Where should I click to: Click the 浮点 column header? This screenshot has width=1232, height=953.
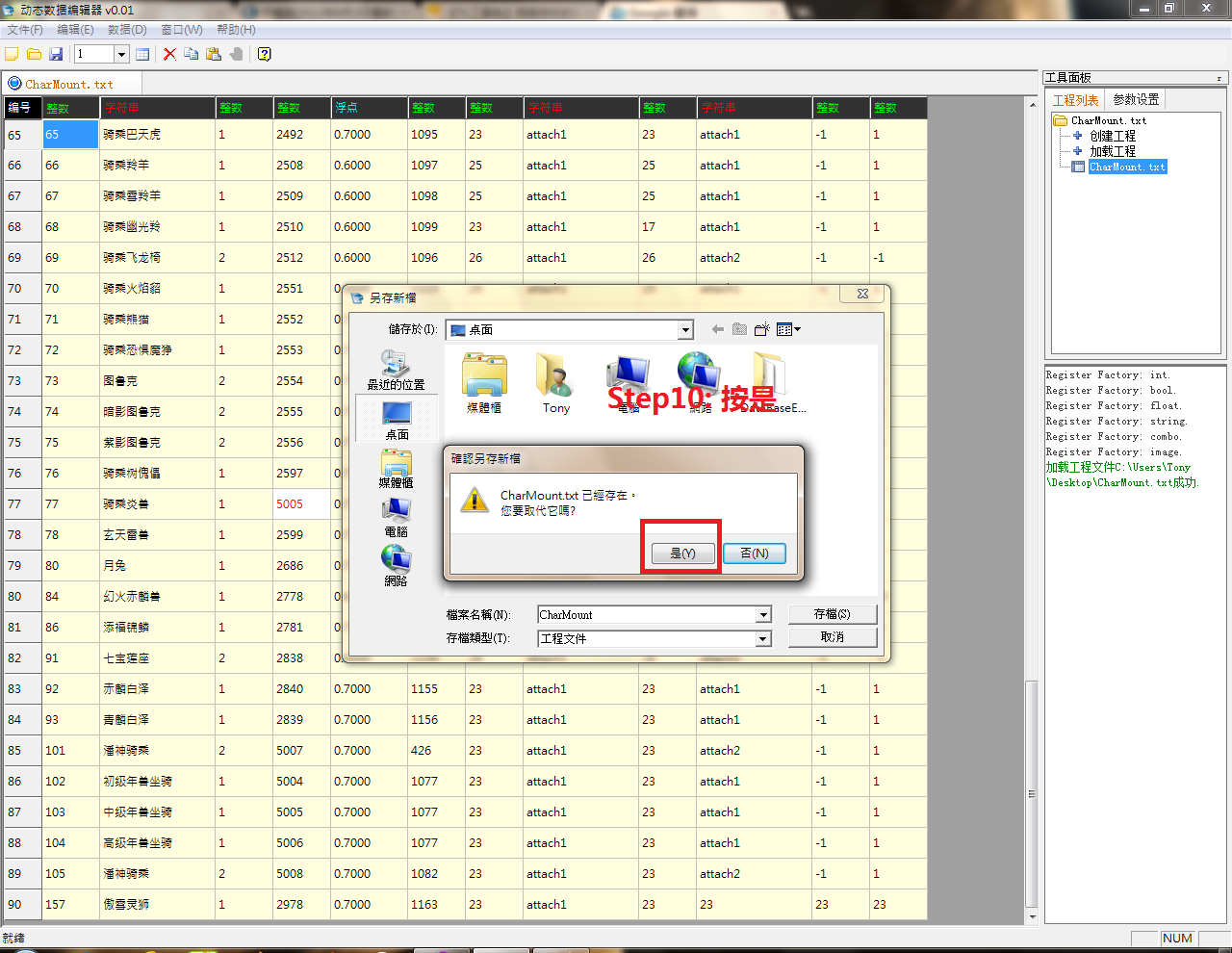(x=369, y=108)
